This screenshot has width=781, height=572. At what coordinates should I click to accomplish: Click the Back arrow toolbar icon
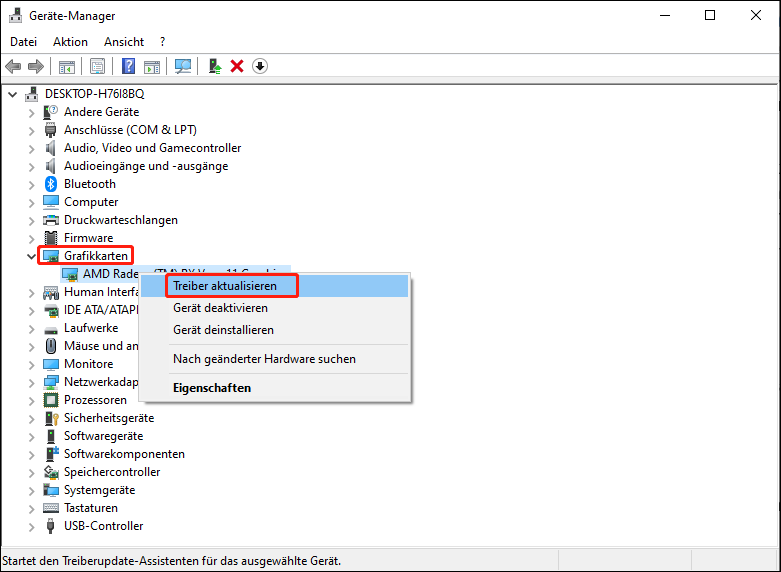click(13, 66)
